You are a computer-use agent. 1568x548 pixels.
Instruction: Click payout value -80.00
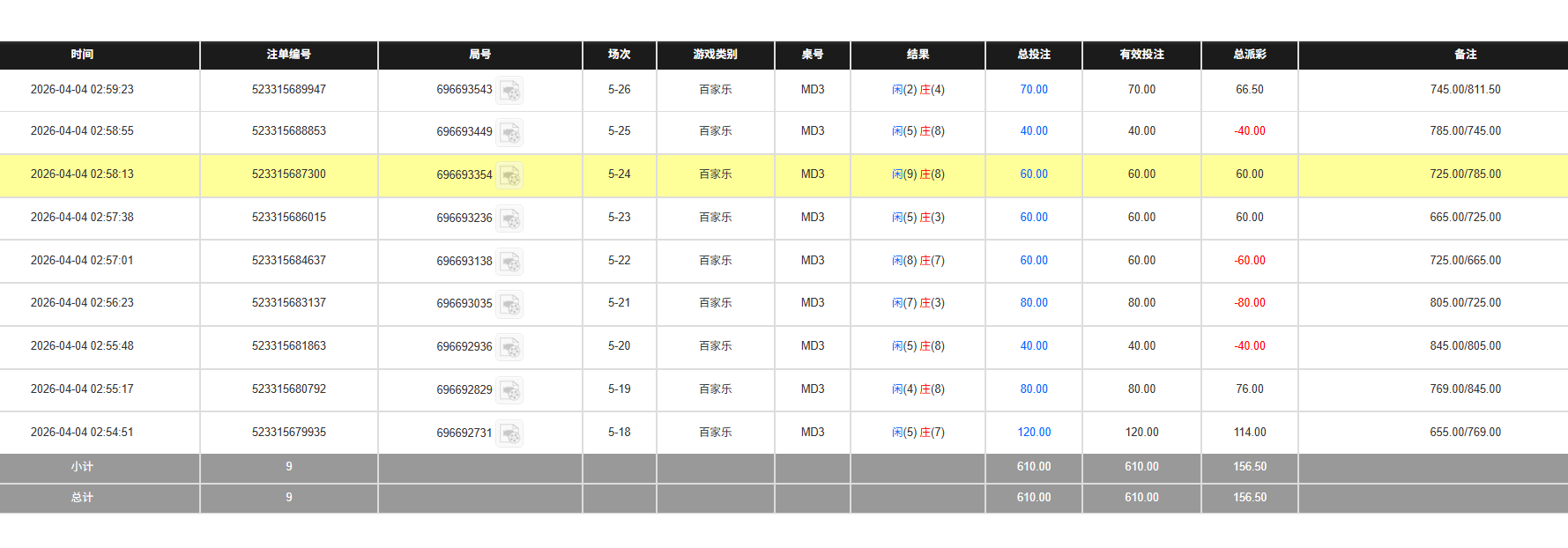[x=1250, y=303]
